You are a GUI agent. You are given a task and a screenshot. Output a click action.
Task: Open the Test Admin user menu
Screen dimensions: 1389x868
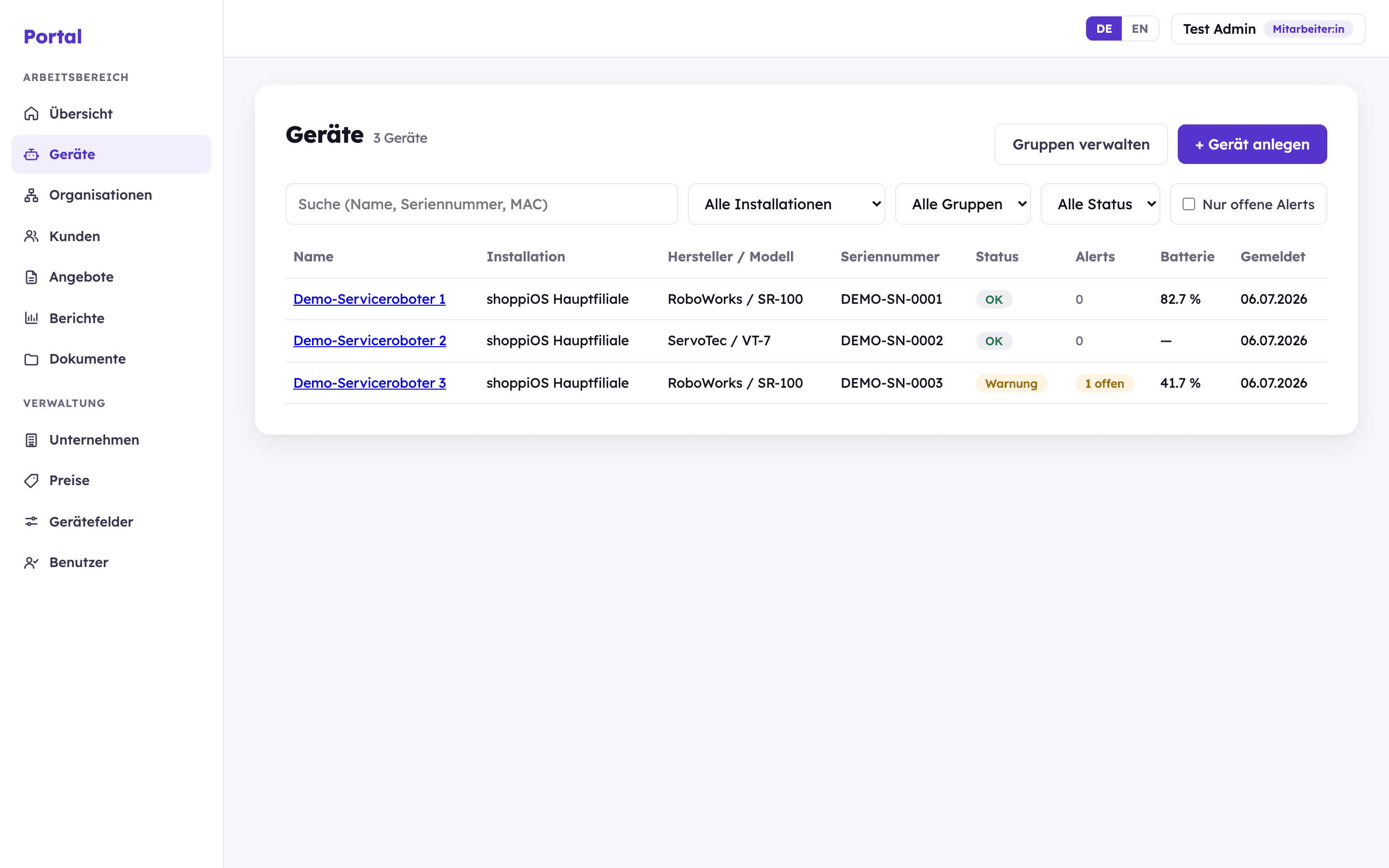coord(1268,29)
